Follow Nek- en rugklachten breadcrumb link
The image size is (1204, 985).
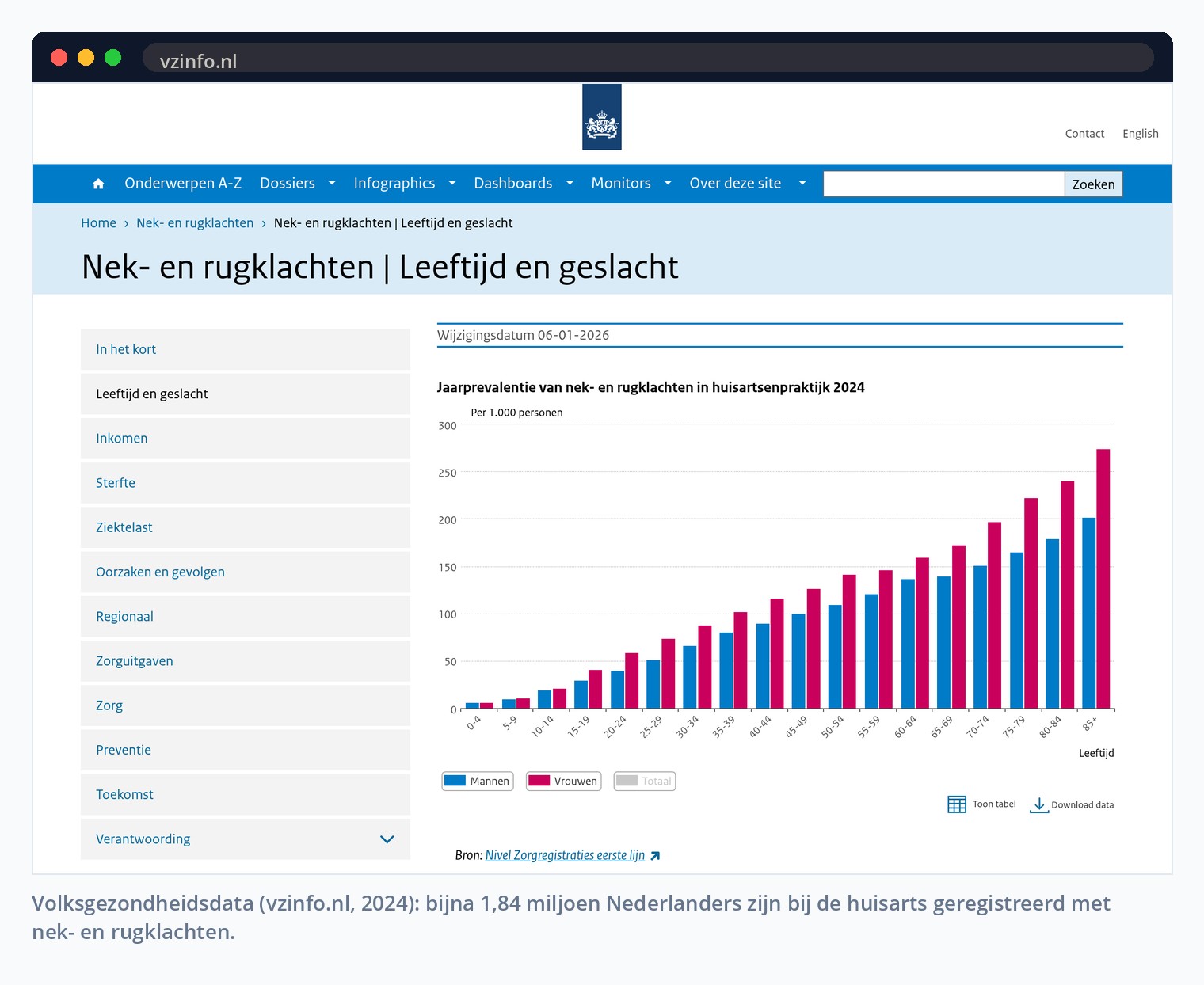tap(195, 223)
